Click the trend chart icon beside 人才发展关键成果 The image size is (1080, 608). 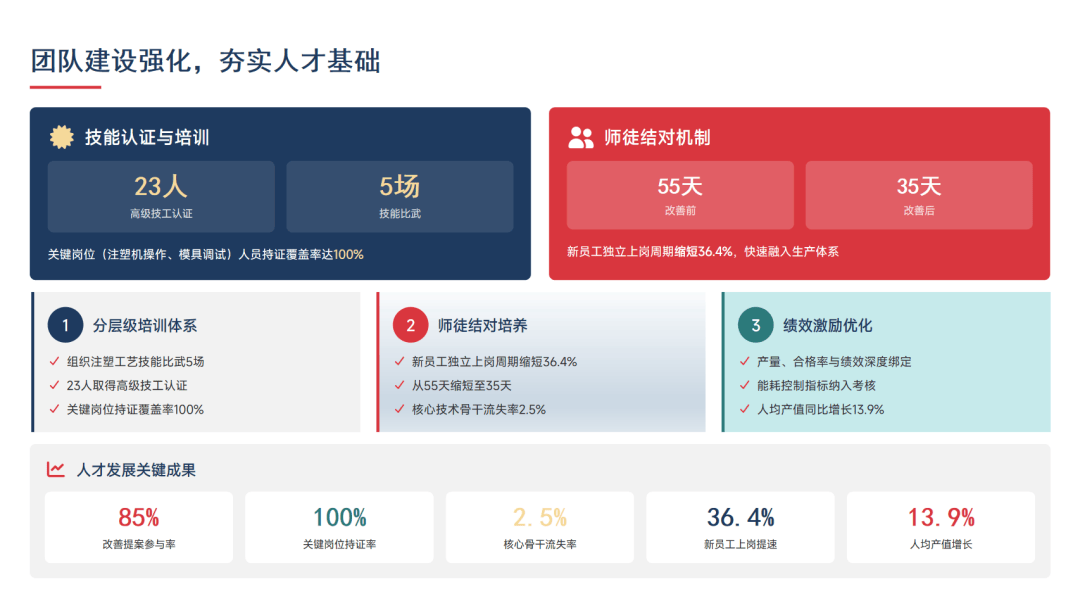56,469
